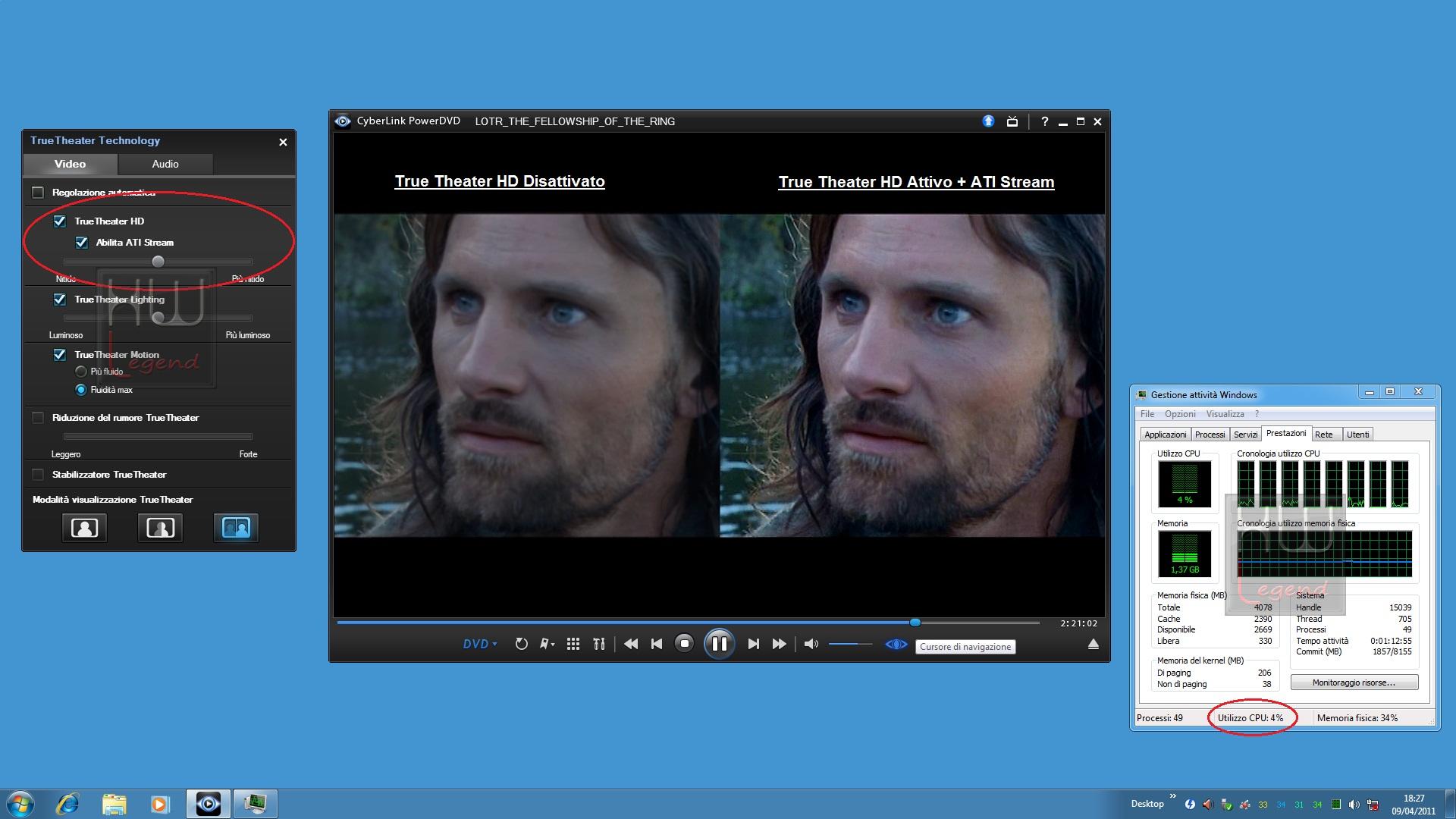Open Windows Explorer folder in taskbar
This screenshot has width=1456, height=819.
click(x=114, y=804)
